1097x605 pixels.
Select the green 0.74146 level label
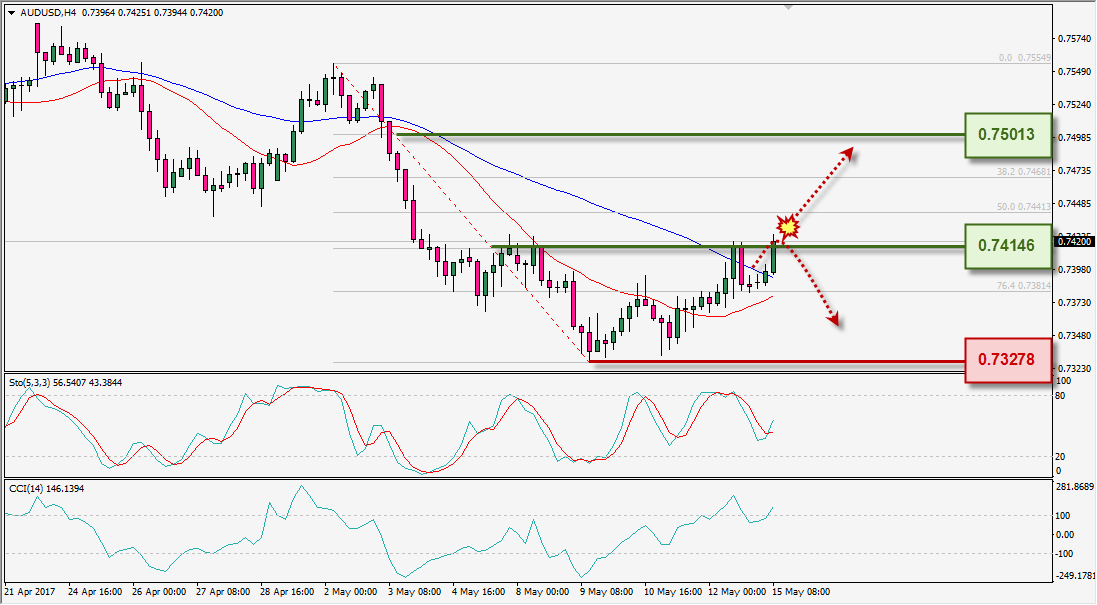pos(1007,245)
